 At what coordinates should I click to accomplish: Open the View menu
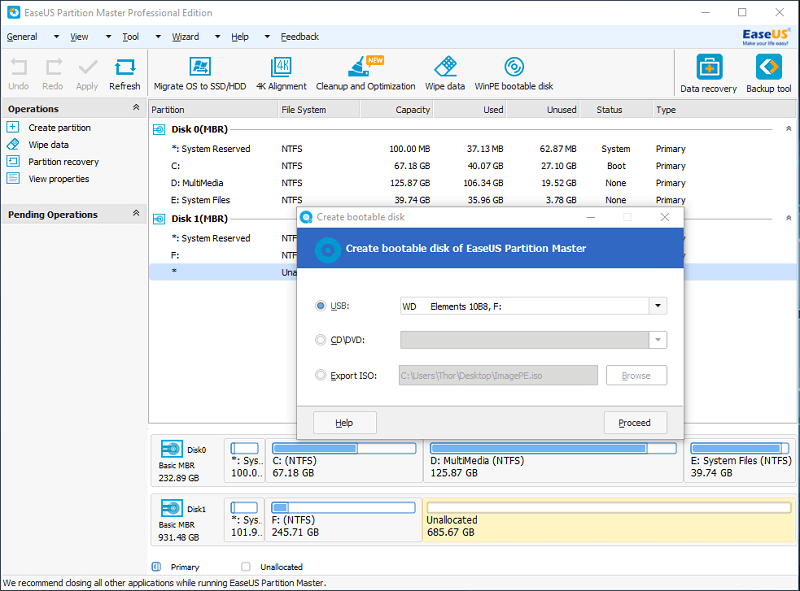(x=79, y=37)
